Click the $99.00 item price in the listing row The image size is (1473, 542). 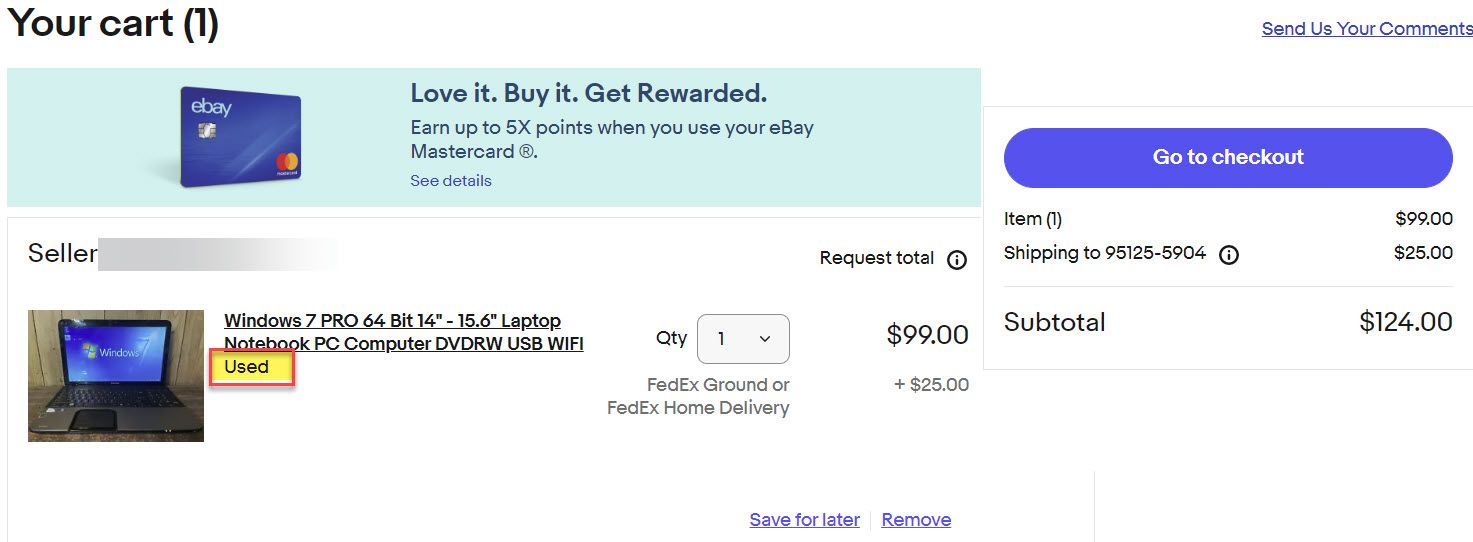[927, 335]
